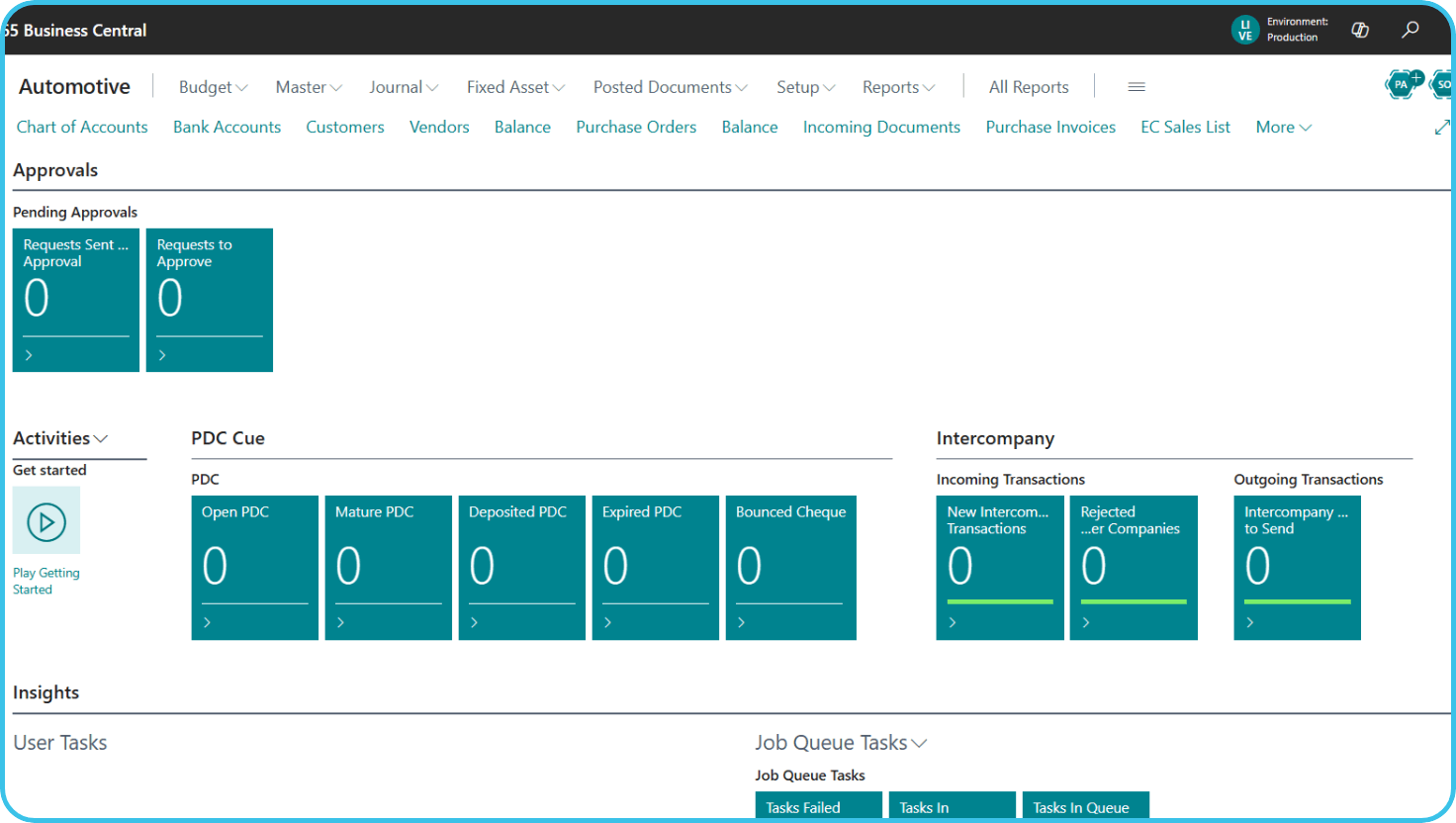Open the Tasks In Queue tile

pyautogui.click(x=1086, y=806)
